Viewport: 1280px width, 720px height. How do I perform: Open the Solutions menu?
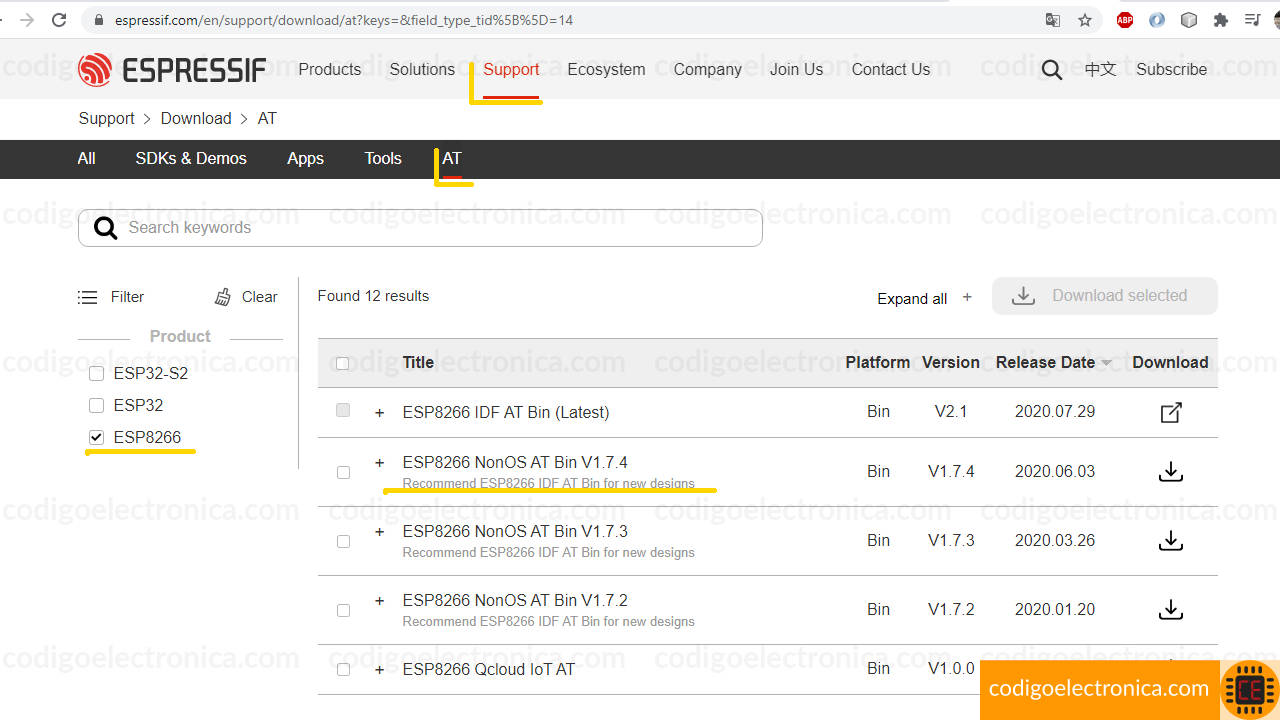[422, 69]
